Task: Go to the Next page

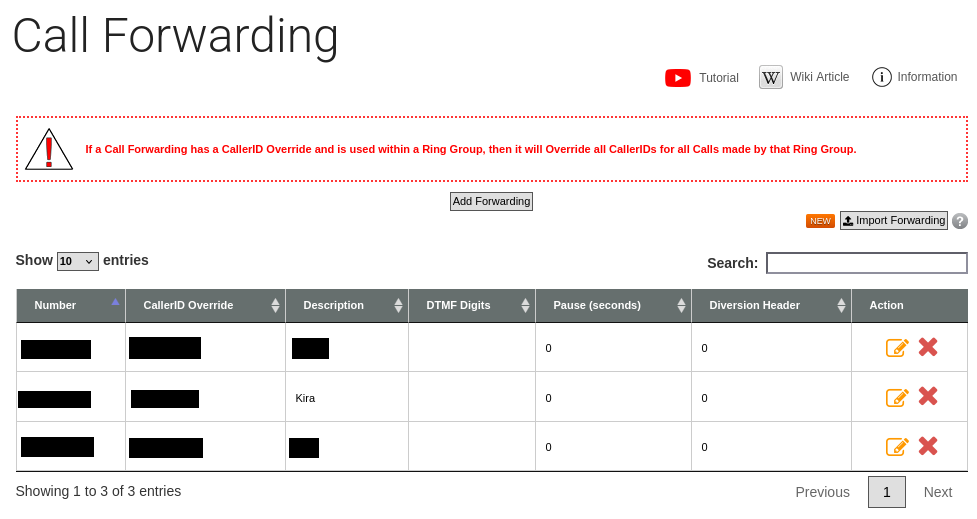Action: (x=938, y=492)
